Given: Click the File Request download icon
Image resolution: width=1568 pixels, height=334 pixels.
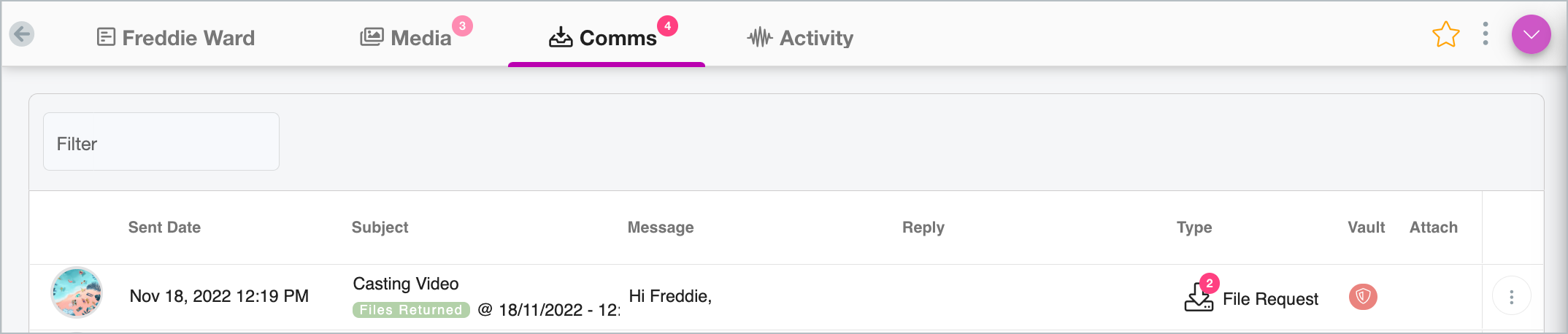Looking at the screenshot, I should click(x=1198, y=297).
